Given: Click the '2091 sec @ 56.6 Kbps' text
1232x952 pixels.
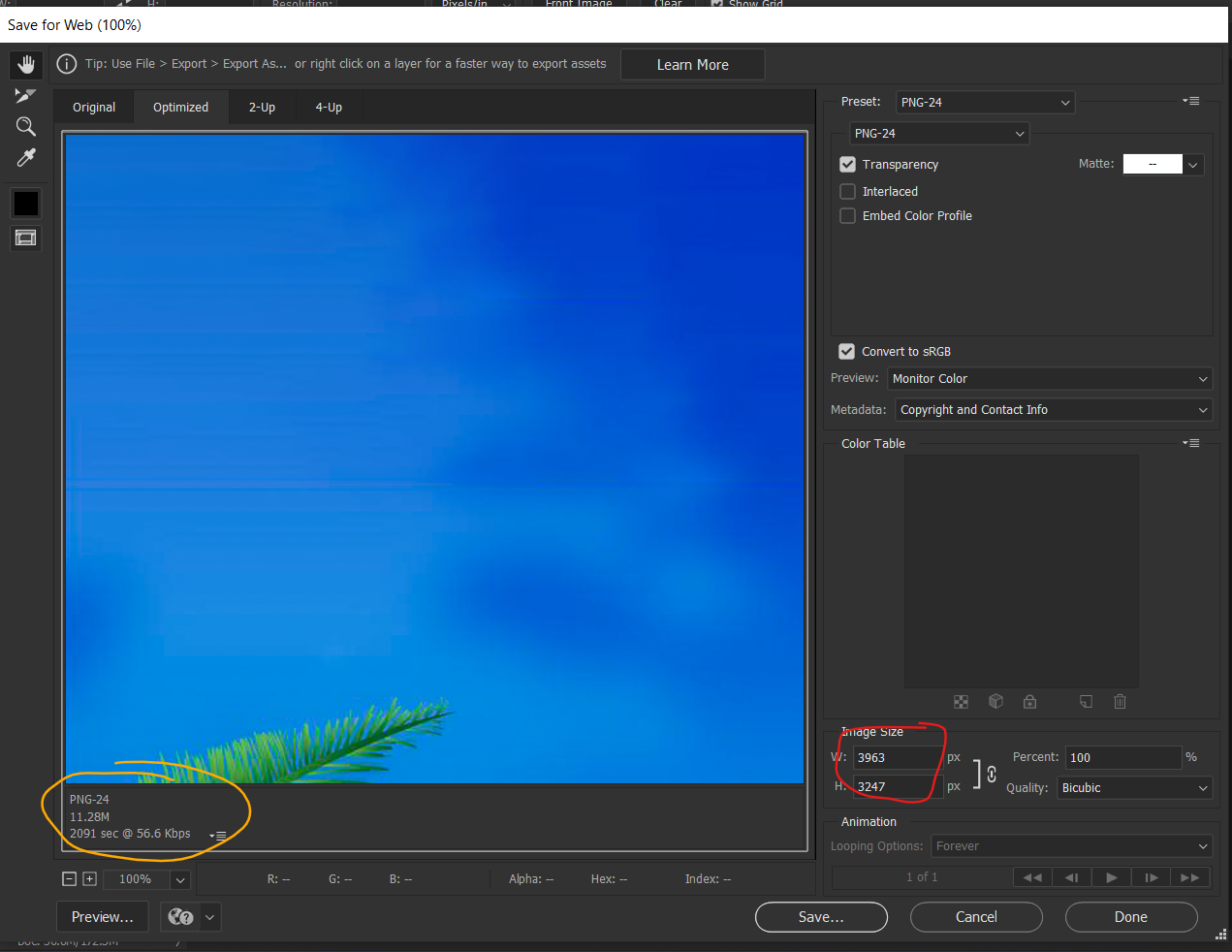Looking at the screenshot, I should click(130, 834).
